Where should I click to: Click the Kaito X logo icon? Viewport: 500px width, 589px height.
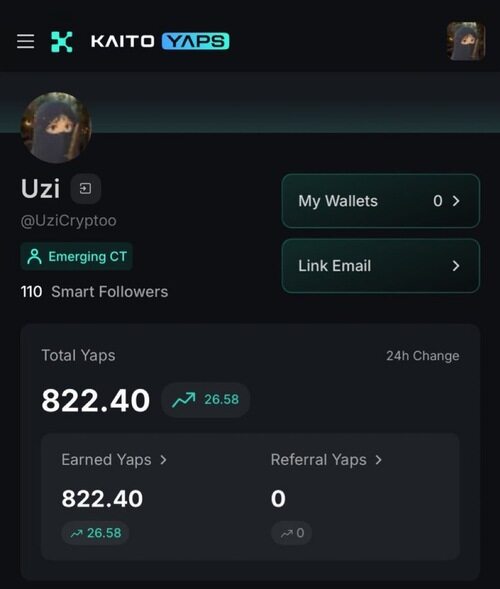pyautogui.click(x=62, y=41)
